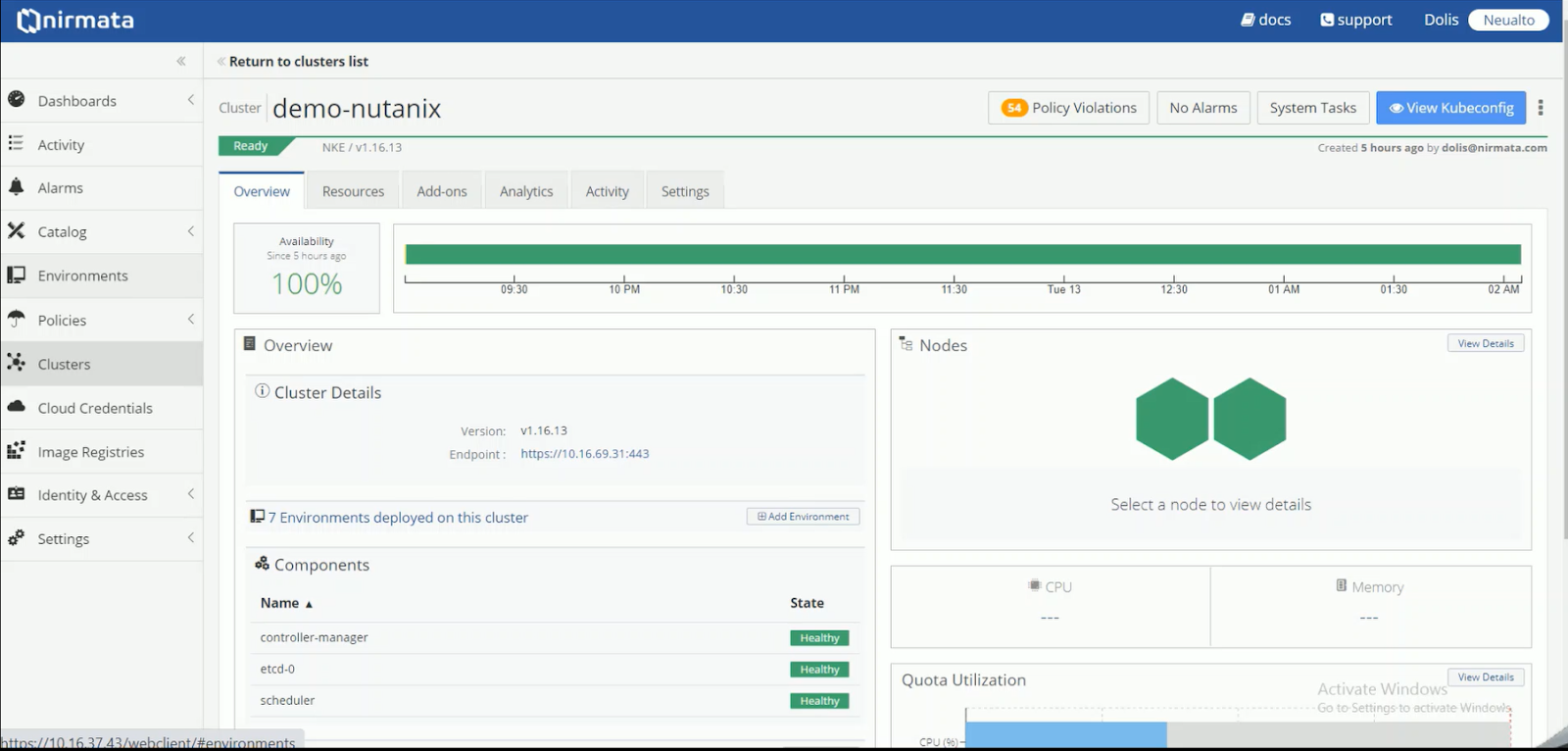Click the Dashboards gauge icon
Screen dimensions: 1568x751
point(17,99)
